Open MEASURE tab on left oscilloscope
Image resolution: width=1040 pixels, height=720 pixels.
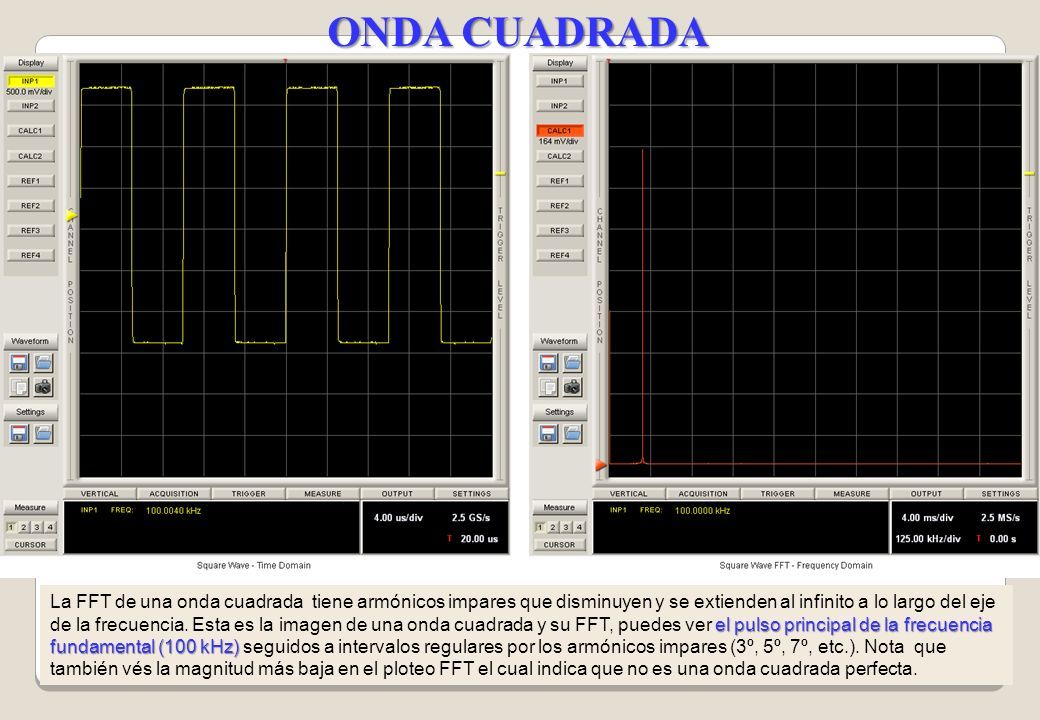point(323,493)
